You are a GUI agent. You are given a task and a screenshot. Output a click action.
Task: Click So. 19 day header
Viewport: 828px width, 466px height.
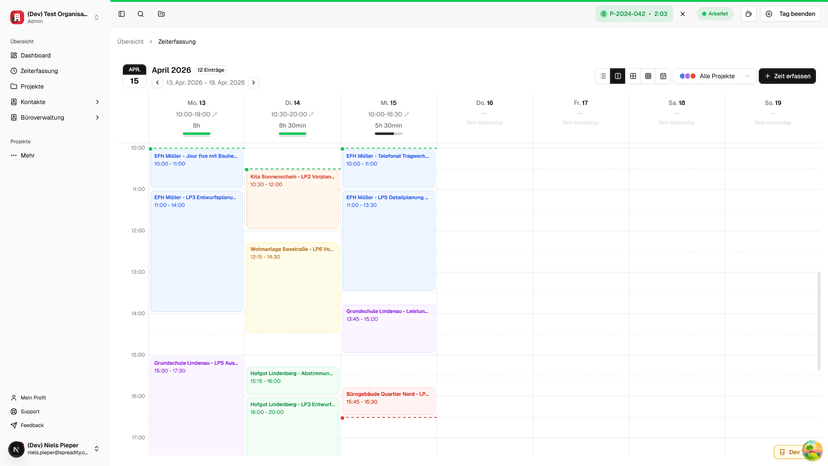[x=773, y=103]
